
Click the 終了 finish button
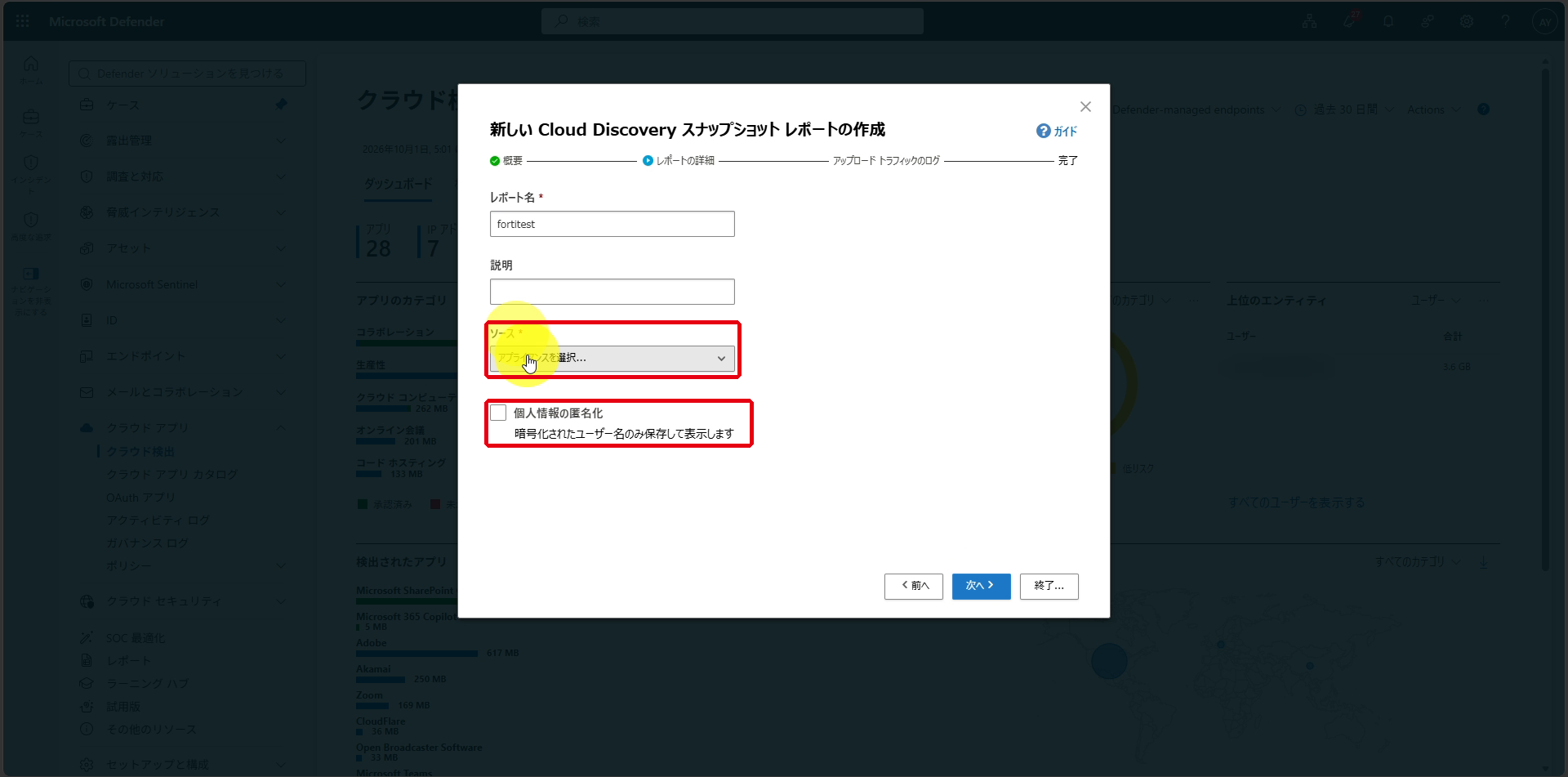click(1049, 586)
